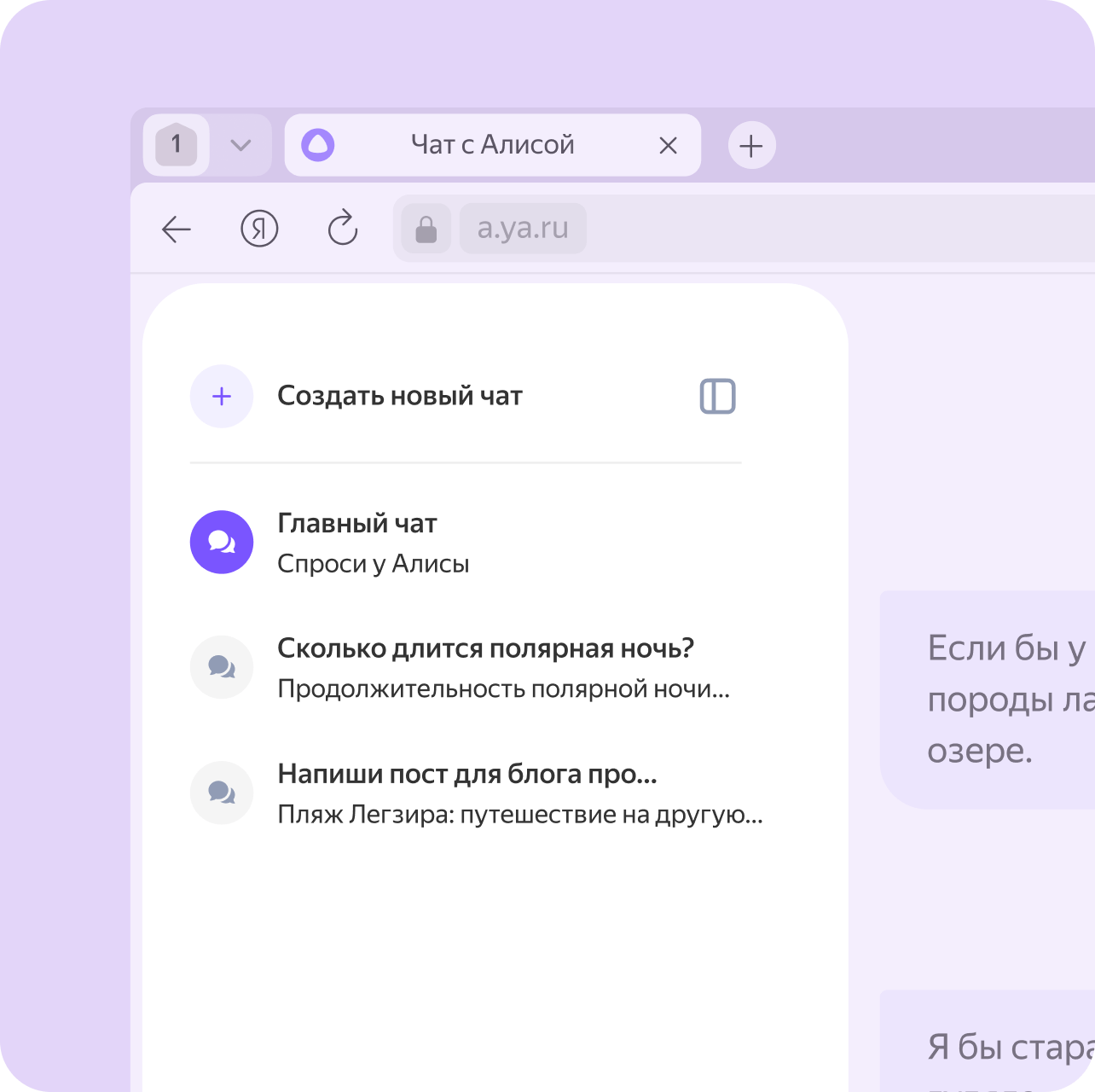Click the plus icon to create chat

tap(222, 397)
